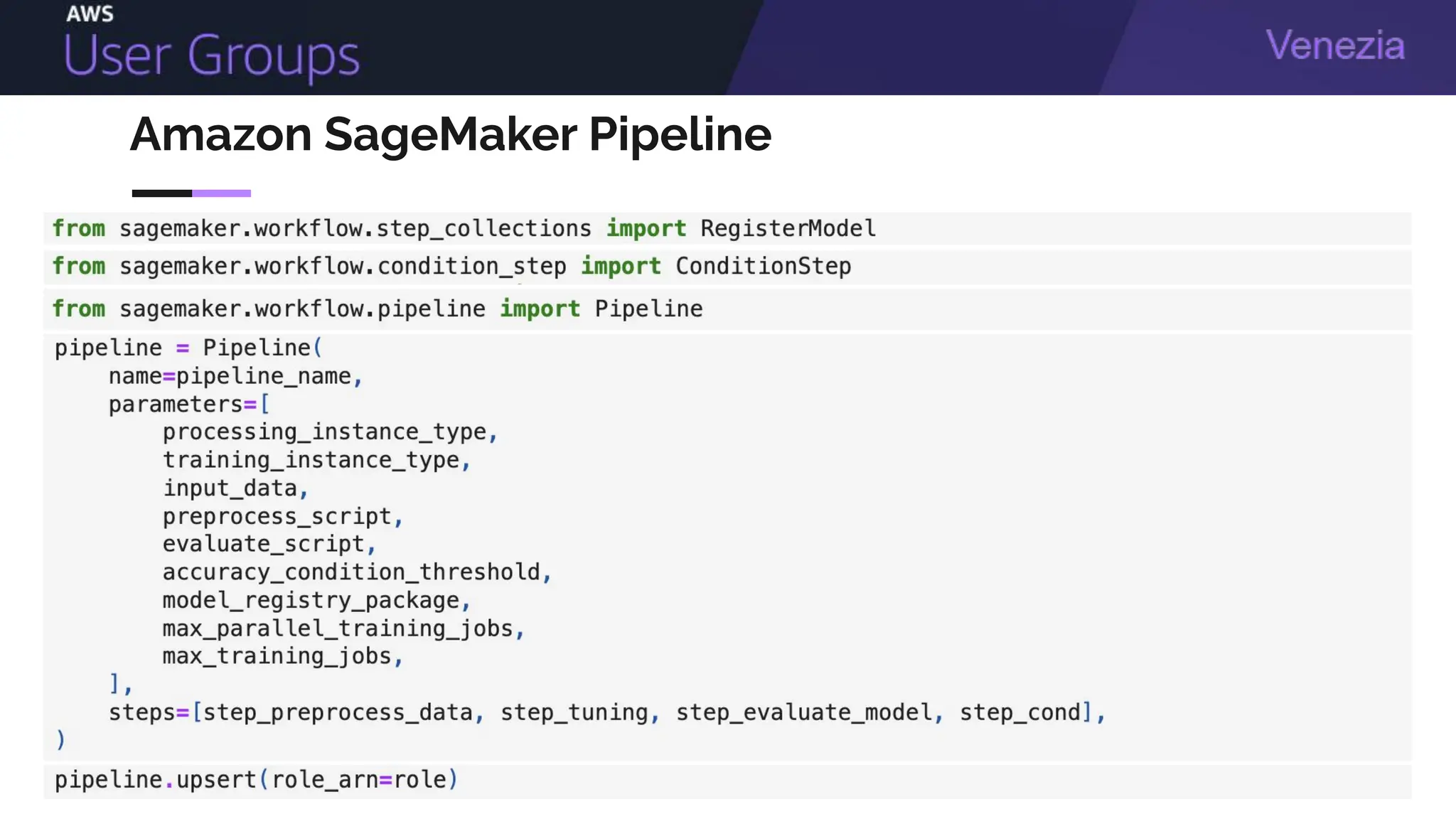Click processing_instance_type parameter
Viewport: 1456px width, 819px height.
click(x=324, y=432)
